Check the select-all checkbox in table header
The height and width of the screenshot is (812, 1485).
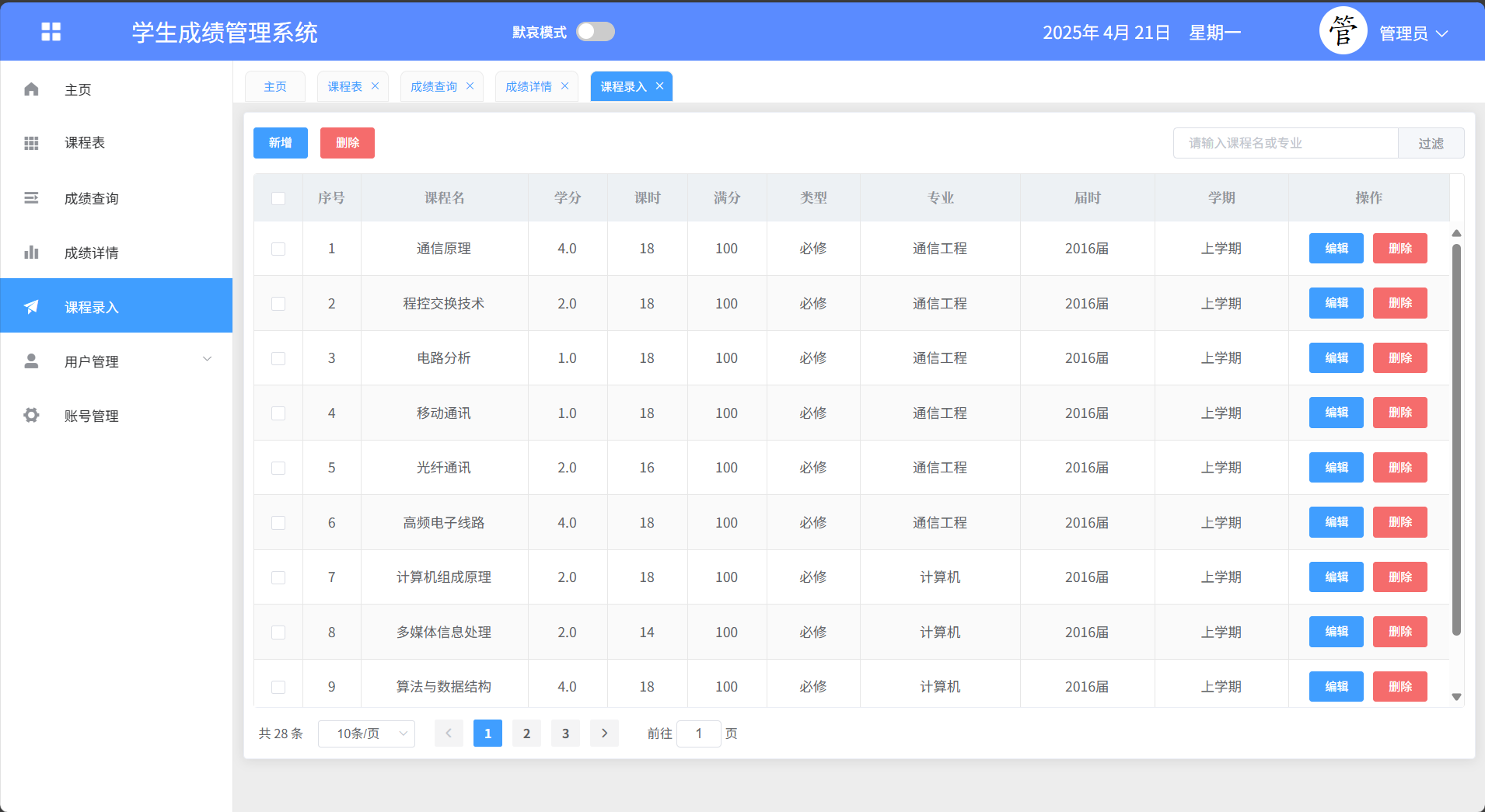[x=278, y=198]
